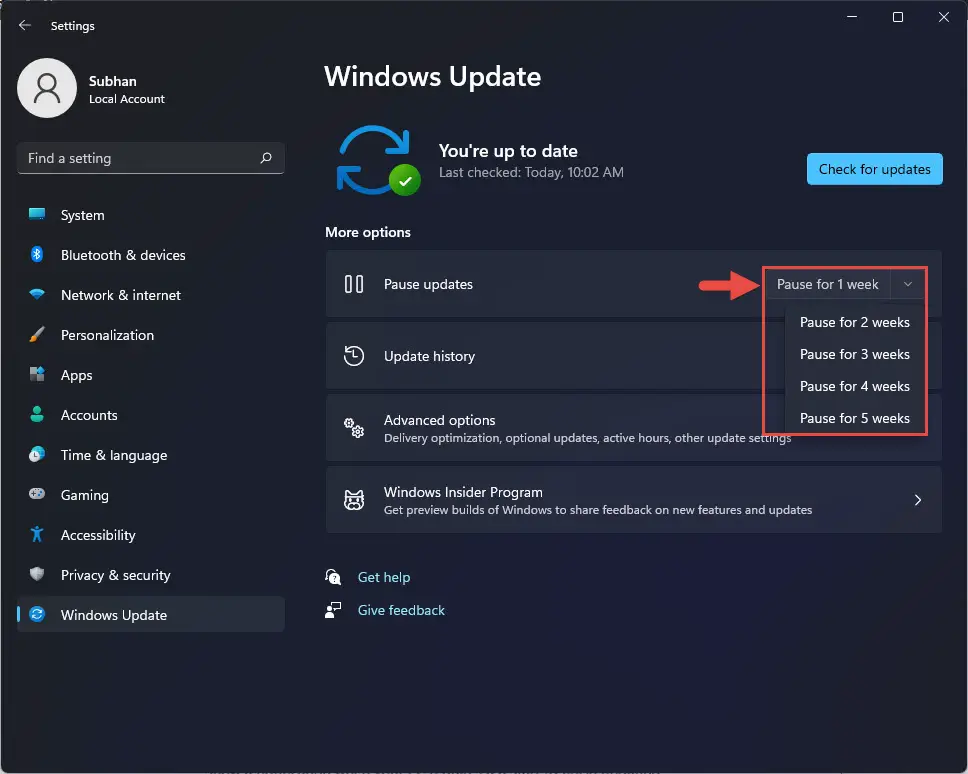The height and width of the screenshot is (774, 968).
Task: Select Windows Update in sidebar
Action: coord(151,614)
